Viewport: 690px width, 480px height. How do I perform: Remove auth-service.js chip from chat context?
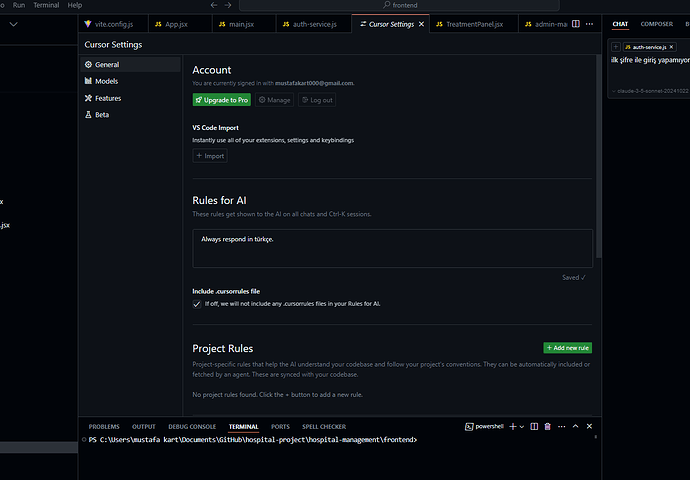click(x=672, y=47)
